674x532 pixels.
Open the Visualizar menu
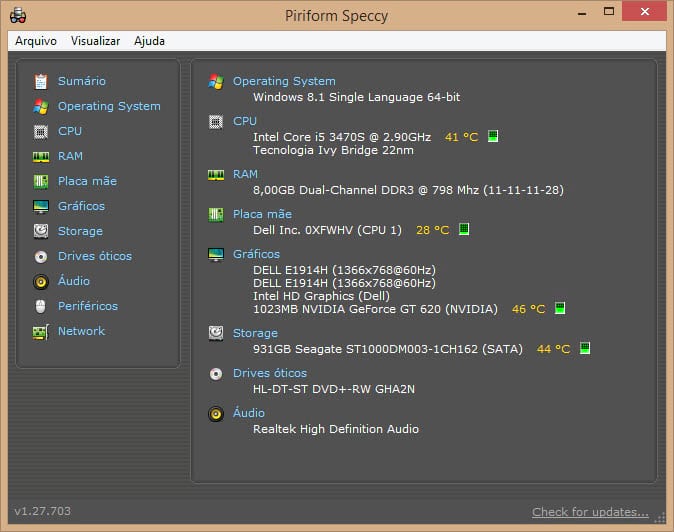[x=95, y=41]
